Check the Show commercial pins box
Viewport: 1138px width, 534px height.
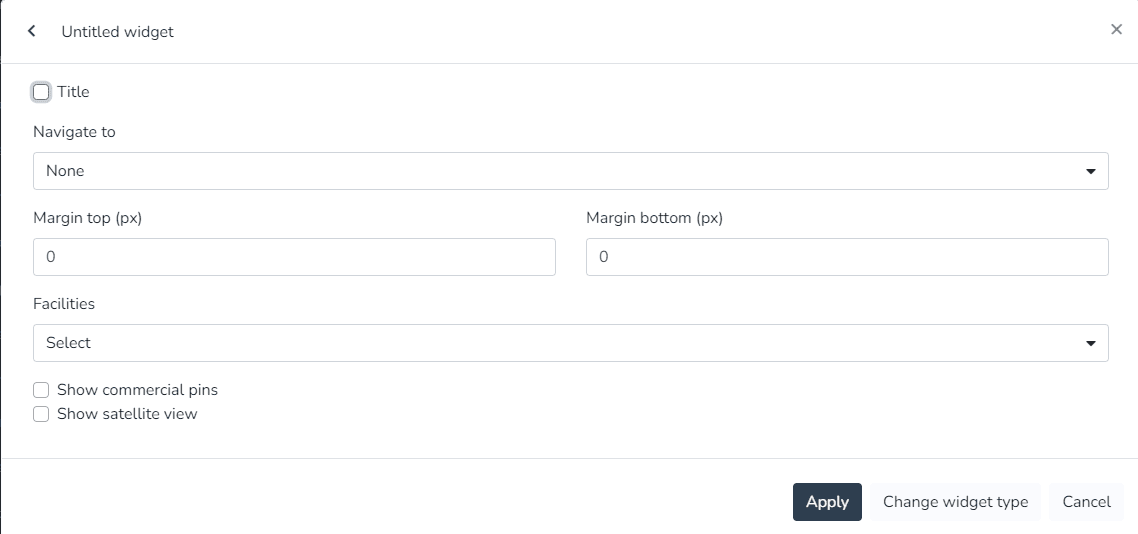(x=41, y=390)
